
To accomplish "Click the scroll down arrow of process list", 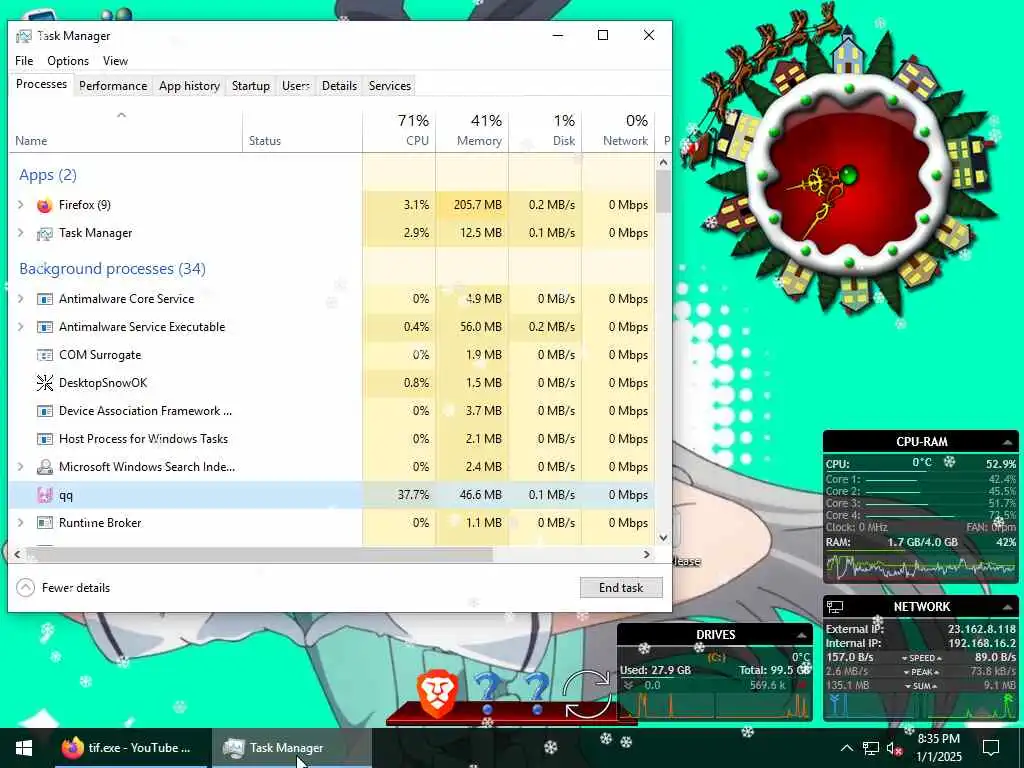I will coord(664,537).
